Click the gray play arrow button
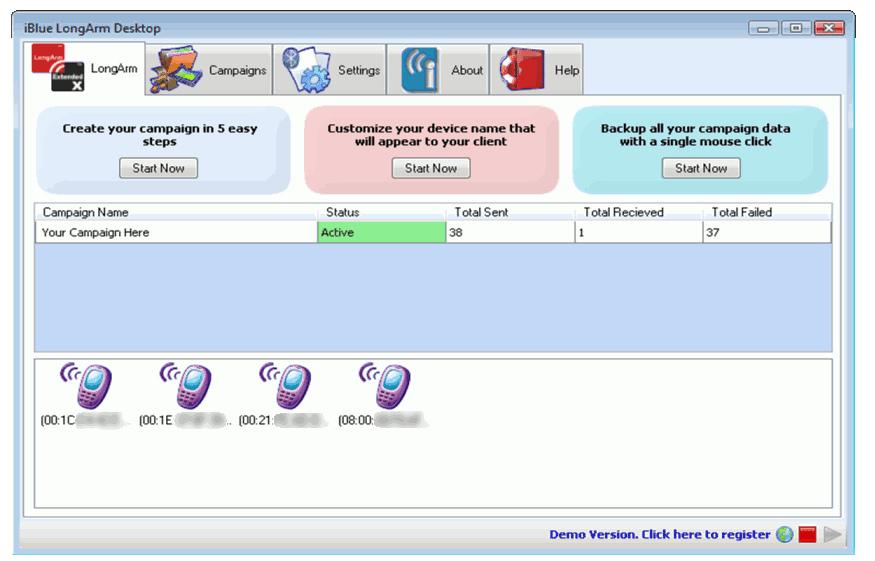Viewport: 875px width, 561px height. [832, 534]
